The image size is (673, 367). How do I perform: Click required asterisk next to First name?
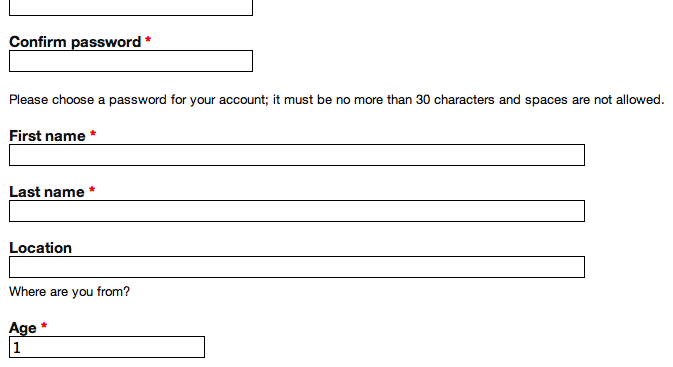coord(93,134)
